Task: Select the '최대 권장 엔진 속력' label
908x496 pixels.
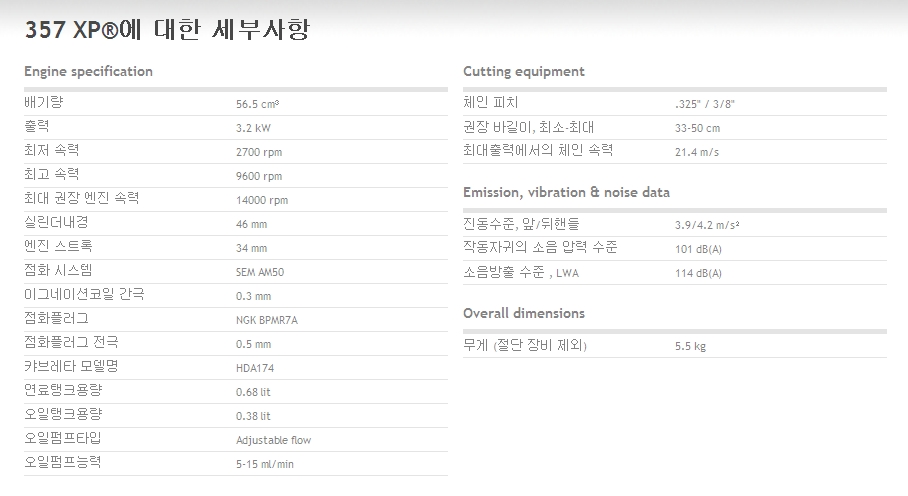Action: coord(82,199)
